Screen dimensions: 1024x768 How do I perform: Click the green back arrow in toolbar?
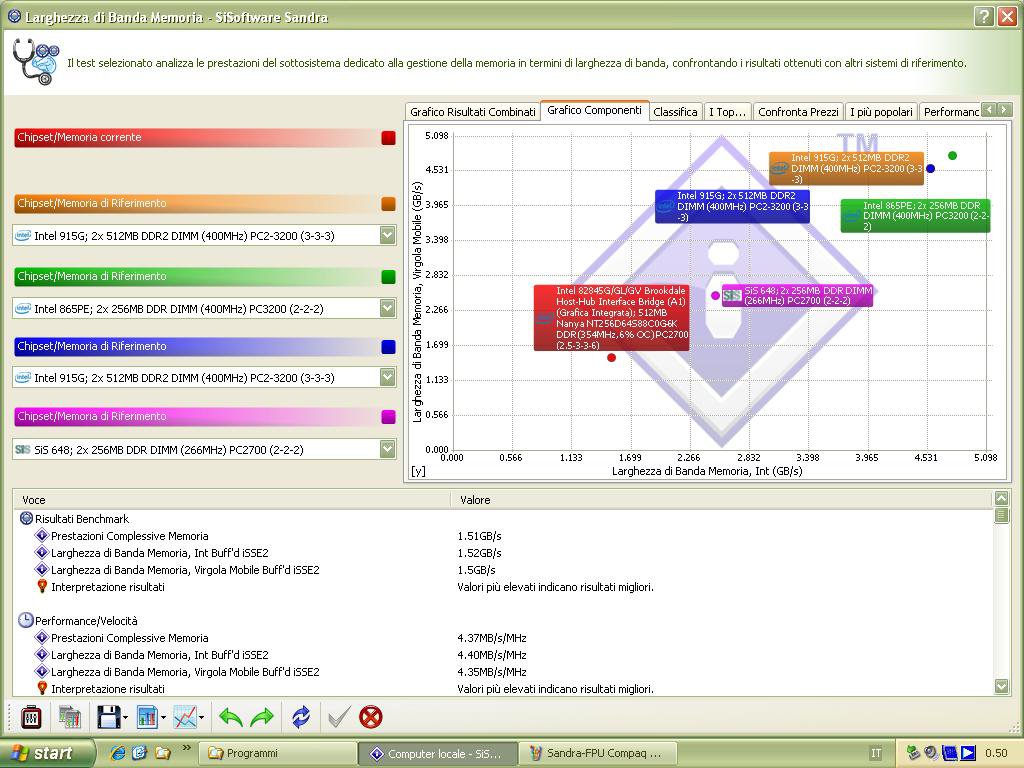click(x=231, y=717)
